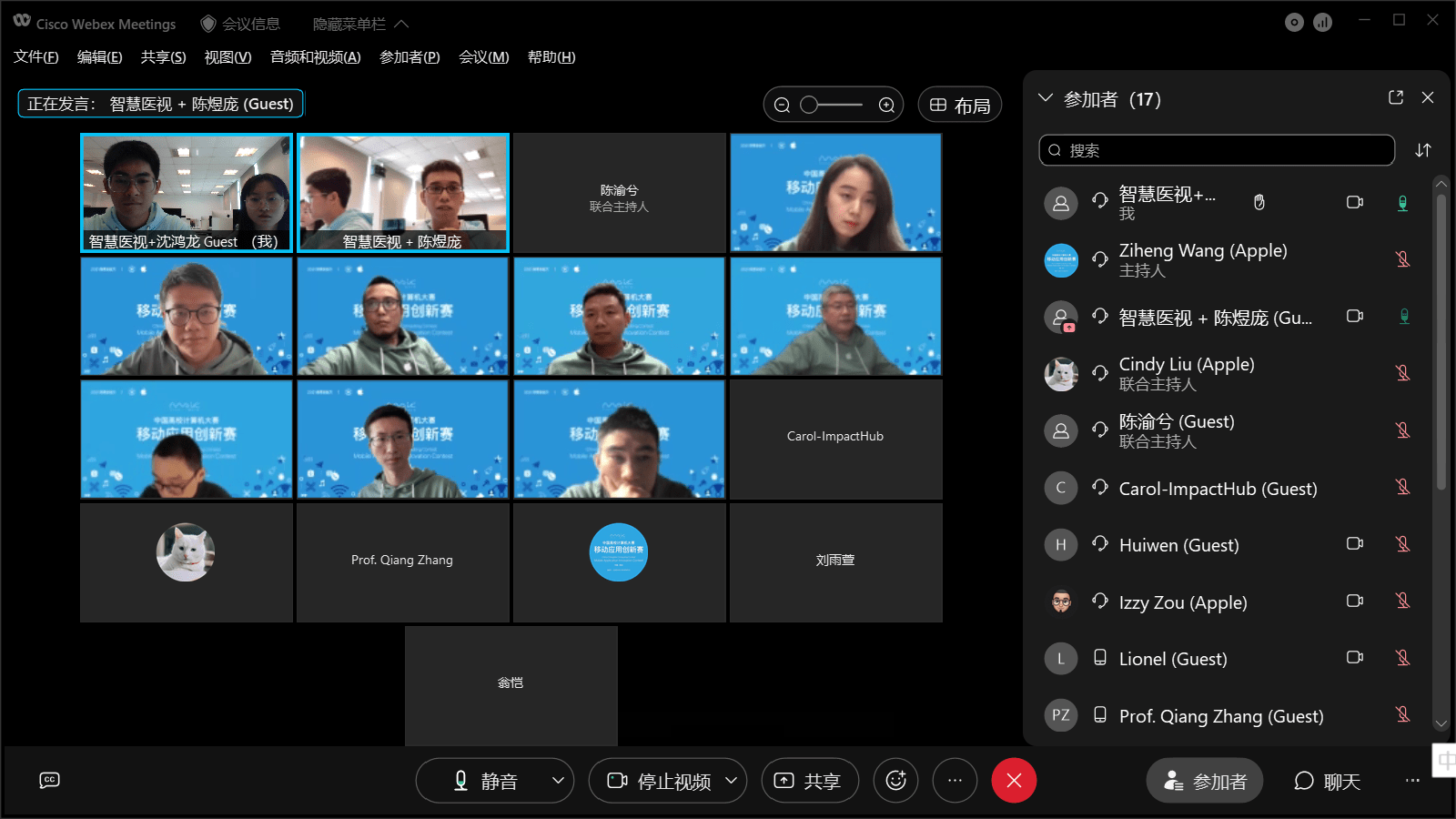Viewport: 1456px width, 819px height.
Task: Open panel options ellipsis at bottom right
Action: pos(1412,781)
